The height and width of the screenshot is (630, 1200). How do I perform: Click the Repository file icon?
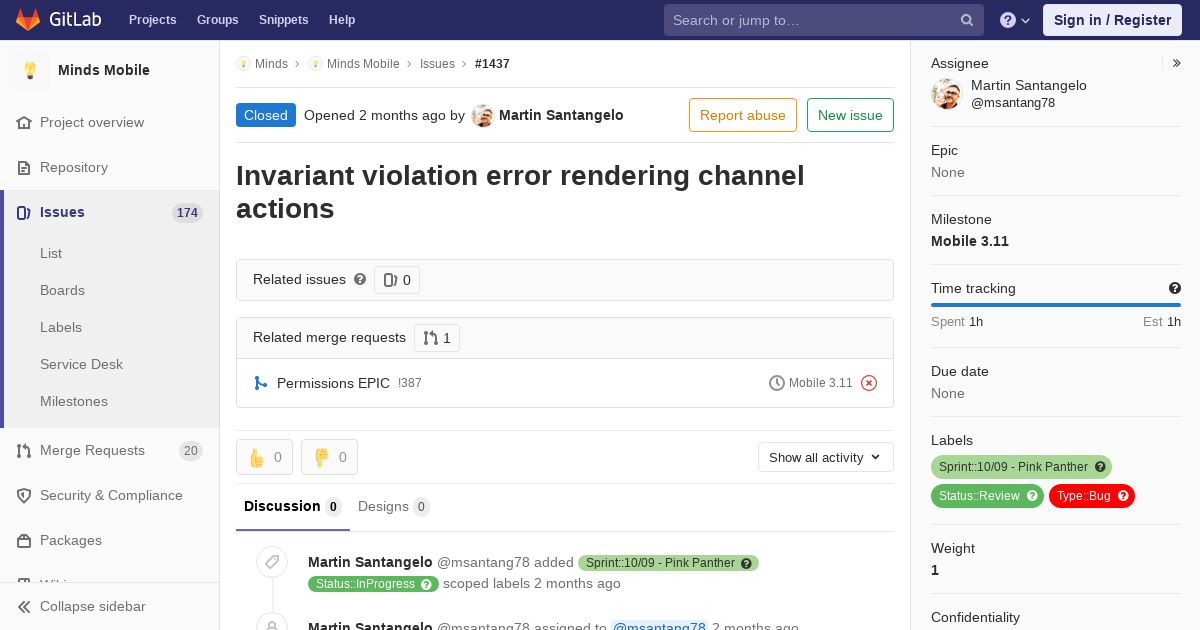(24, 167)
